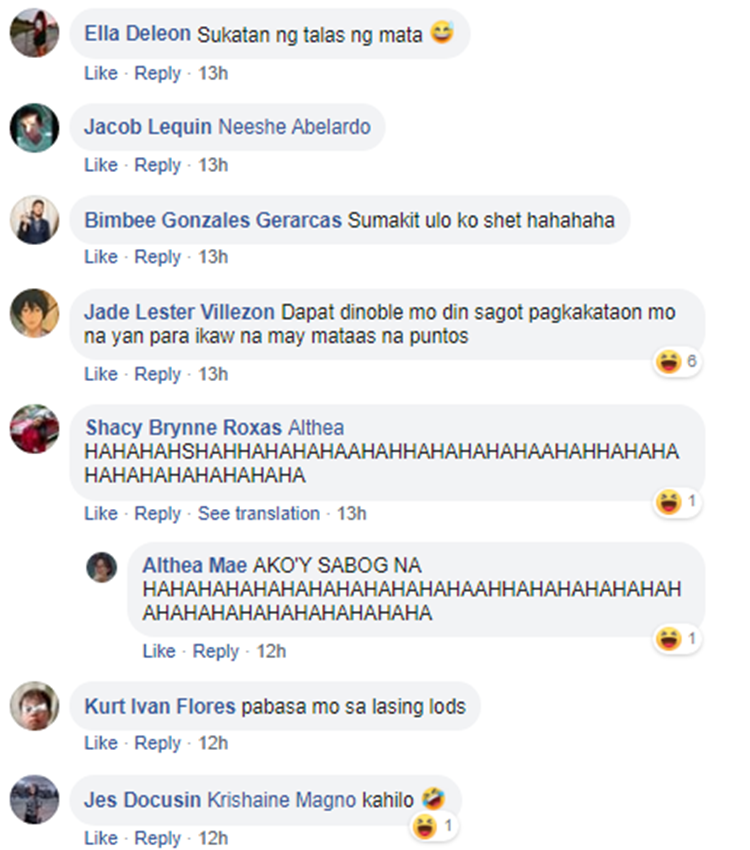
Task: Open the tagged name Neeshe Abelardo
Action: click(294, 127)
